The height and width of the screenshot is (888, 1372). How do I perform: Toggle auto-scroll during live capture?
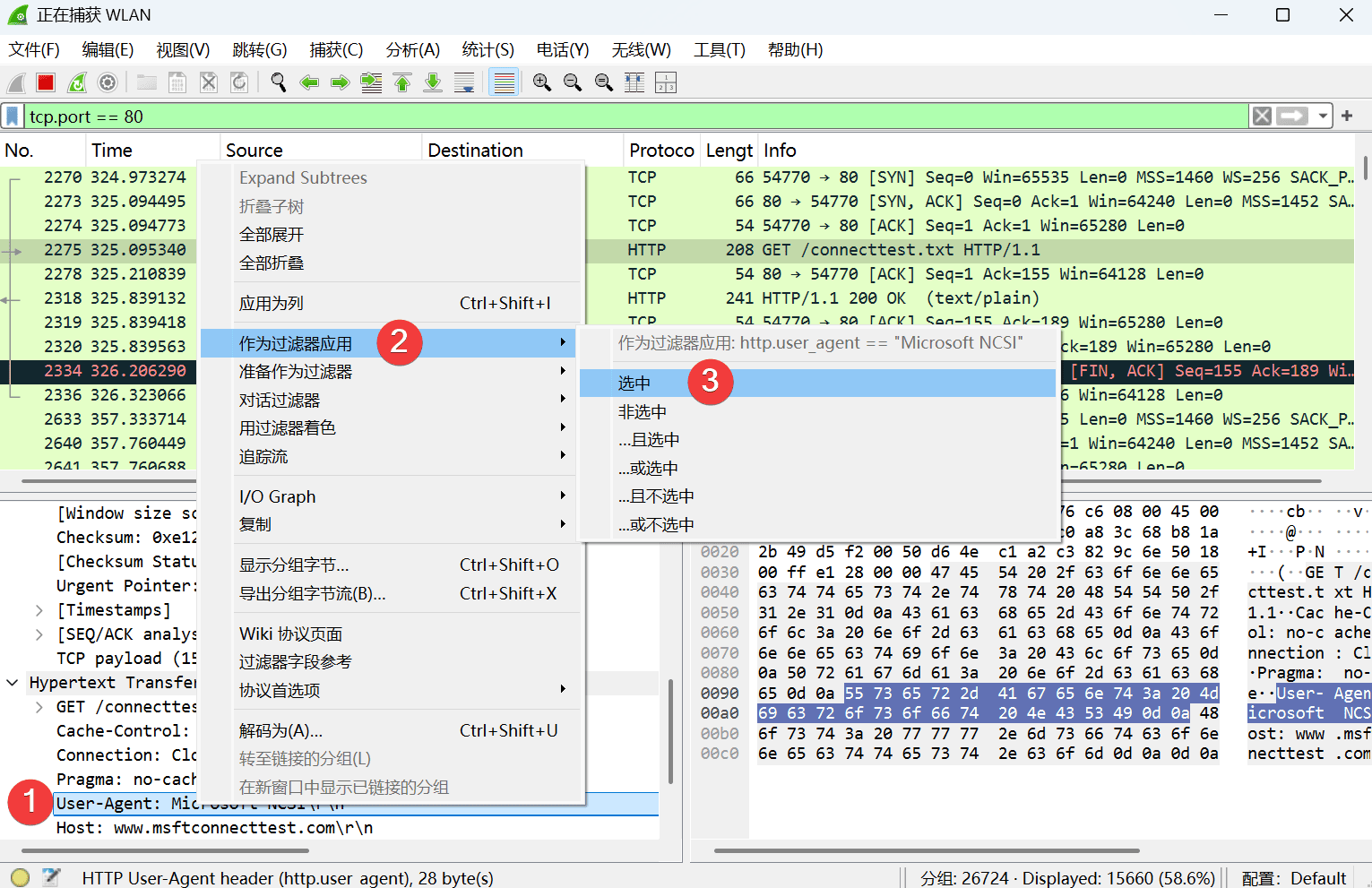(x=464, y=82)
